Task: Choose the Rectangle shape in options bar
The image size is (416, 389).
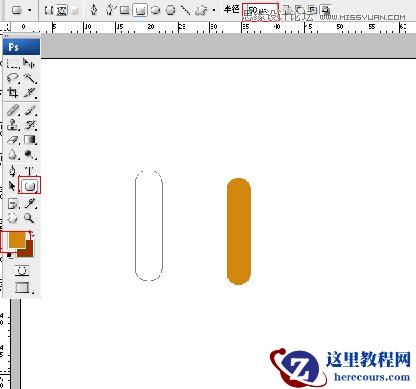Action: 125,10
